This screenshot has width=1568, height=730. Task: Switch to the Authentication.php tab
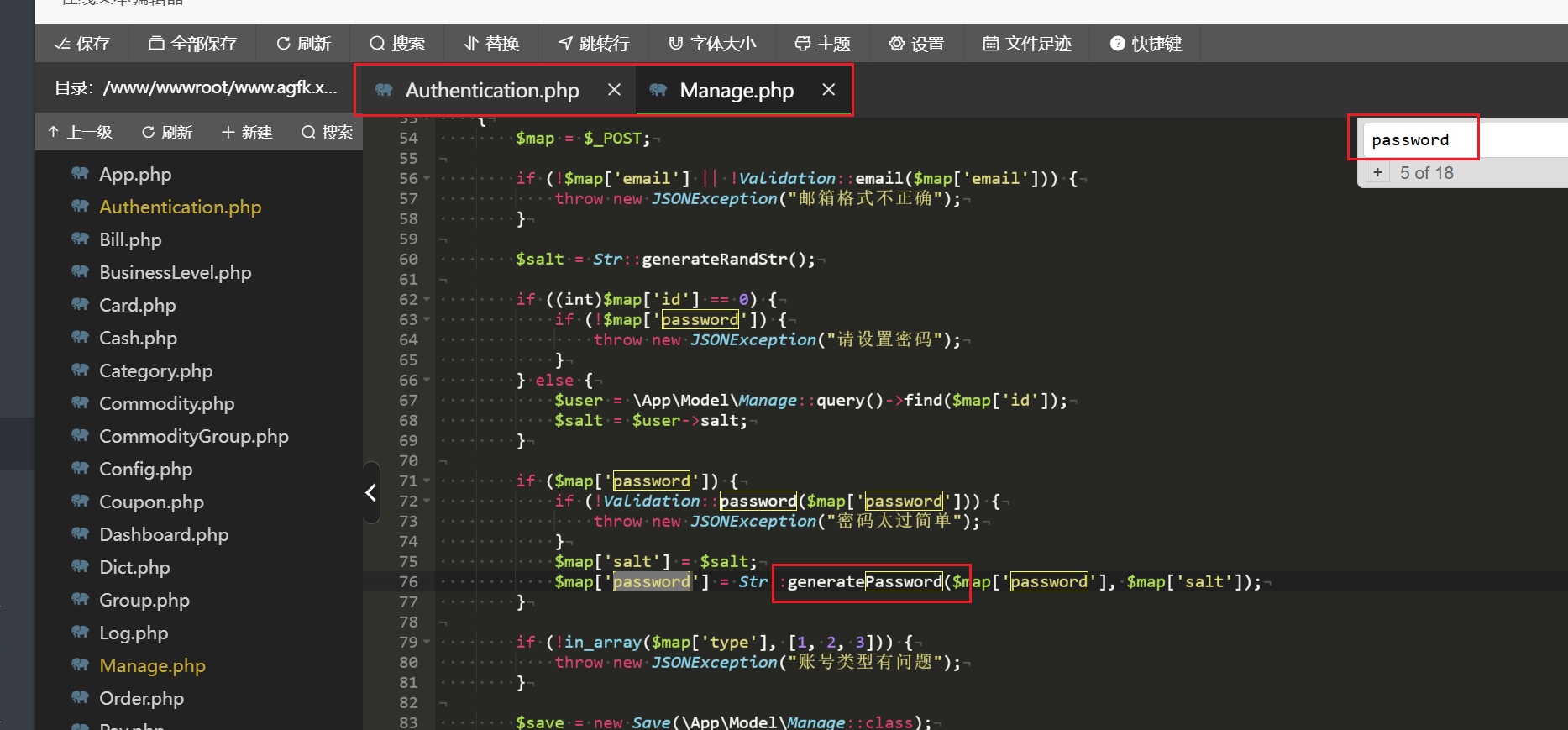491,91
